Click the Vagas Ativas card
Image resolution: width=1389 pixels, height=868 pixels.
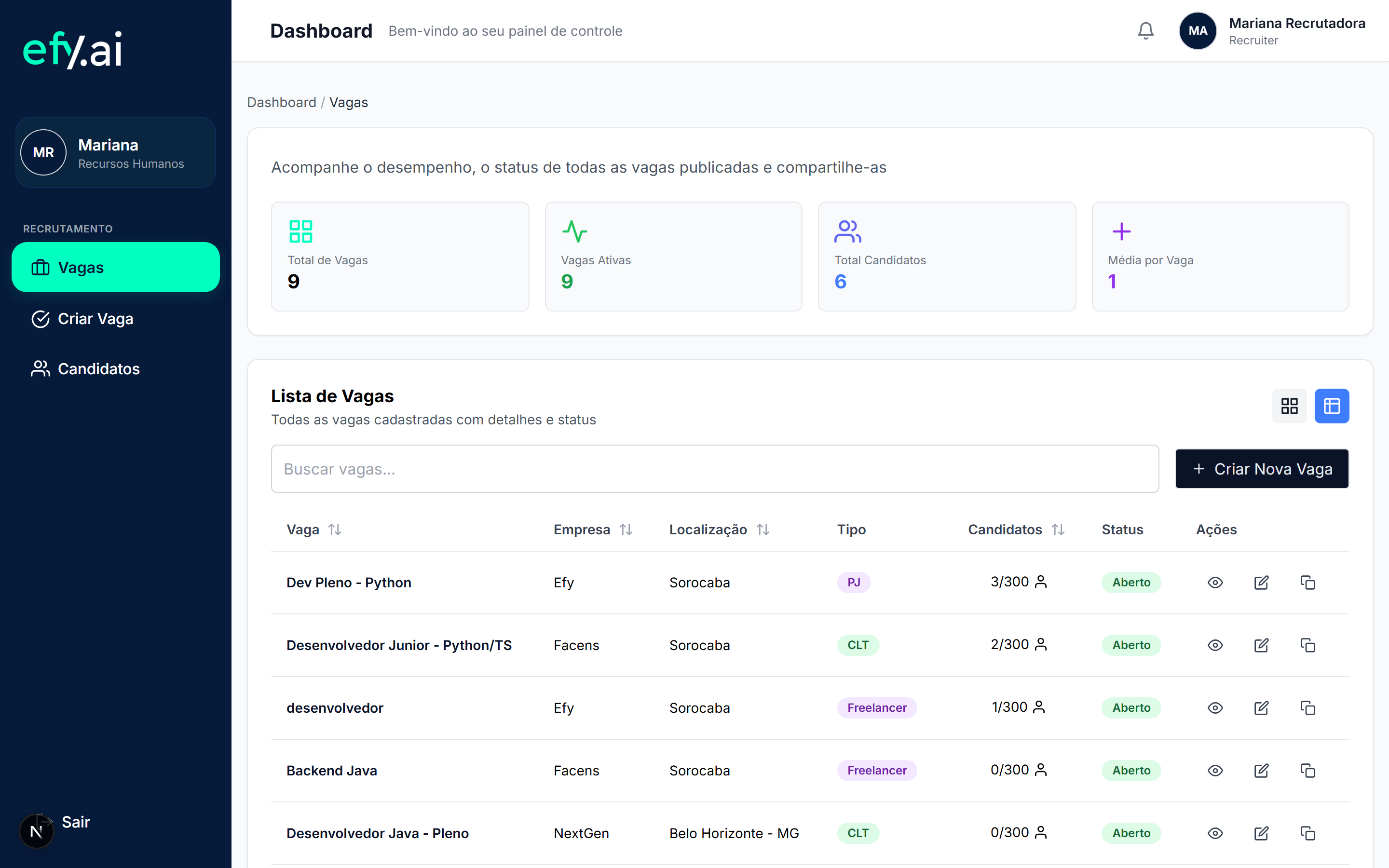[673, 256]
